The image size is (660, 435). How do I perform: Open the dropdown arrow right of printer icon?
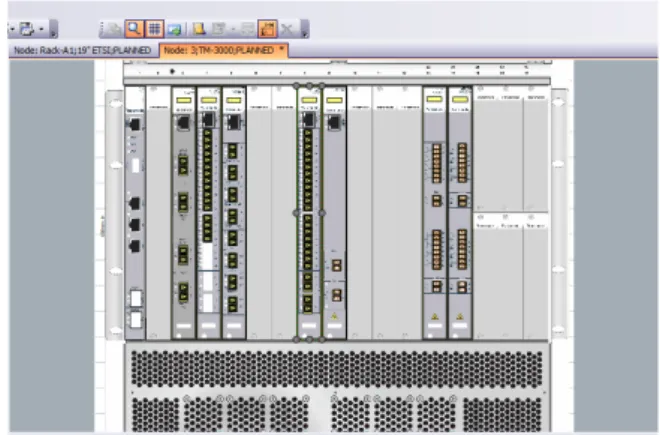click(41, 29)
